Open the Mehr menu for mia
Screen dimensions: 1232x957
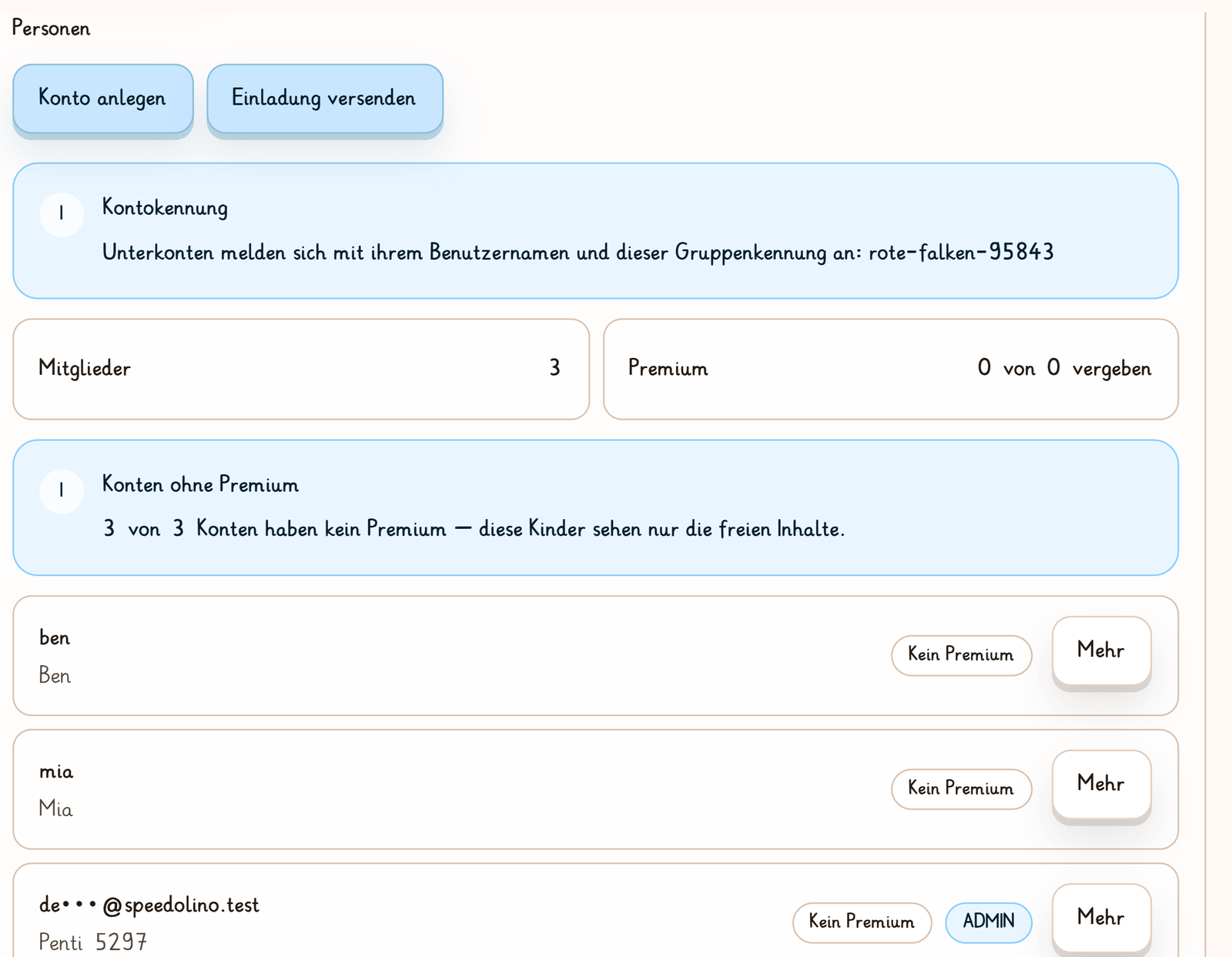pos(1101,784)
